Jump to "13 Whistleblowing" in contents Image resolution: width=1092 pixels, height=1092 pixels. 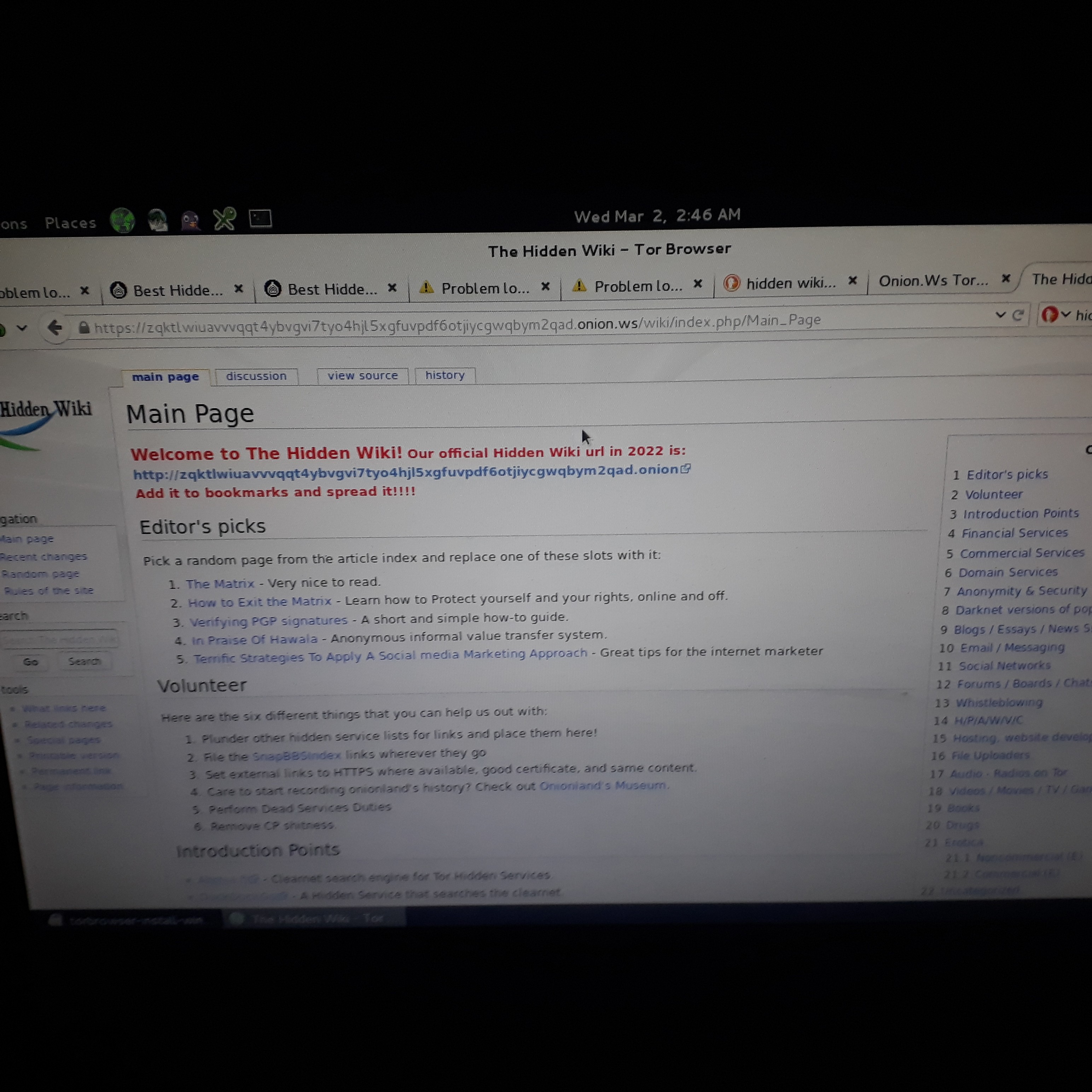point(989,703)
